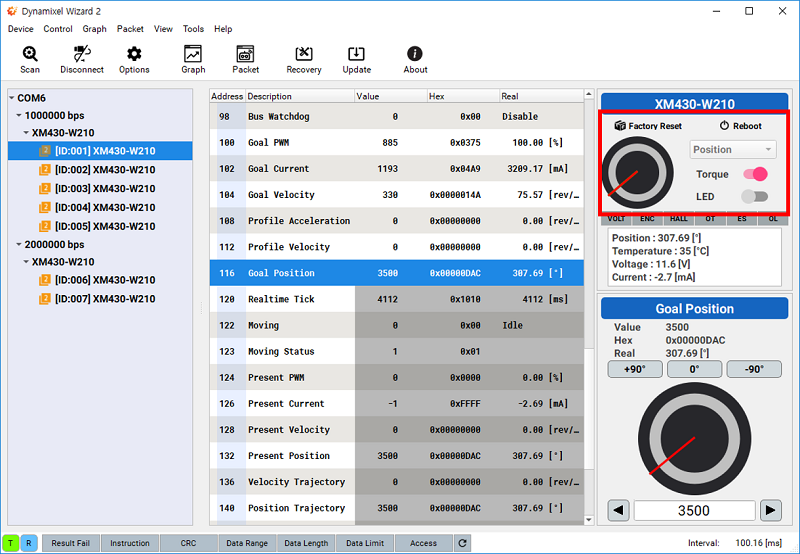Set goal position to +90°
The image size is (800, 554).
click(x=635, y=369)
